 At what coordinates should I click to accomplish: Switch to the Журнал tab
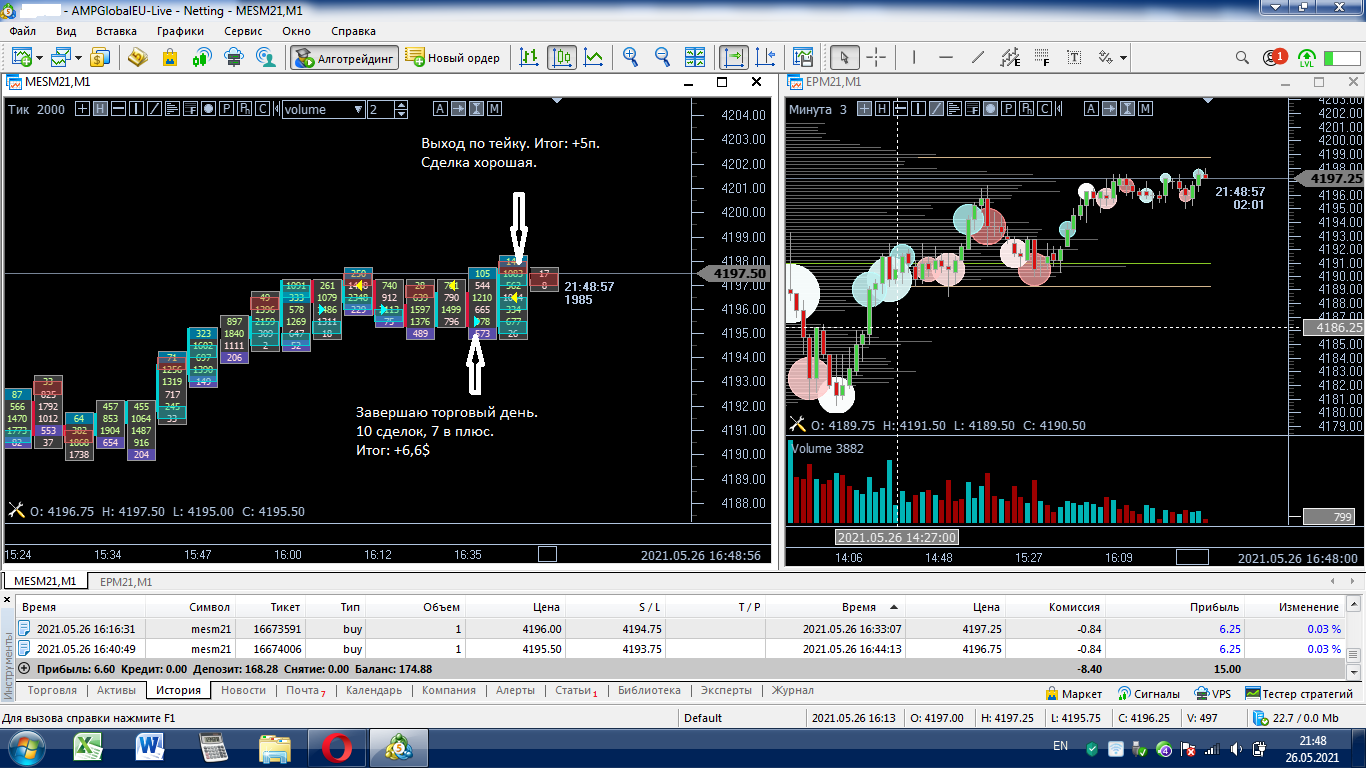(792, 691)
